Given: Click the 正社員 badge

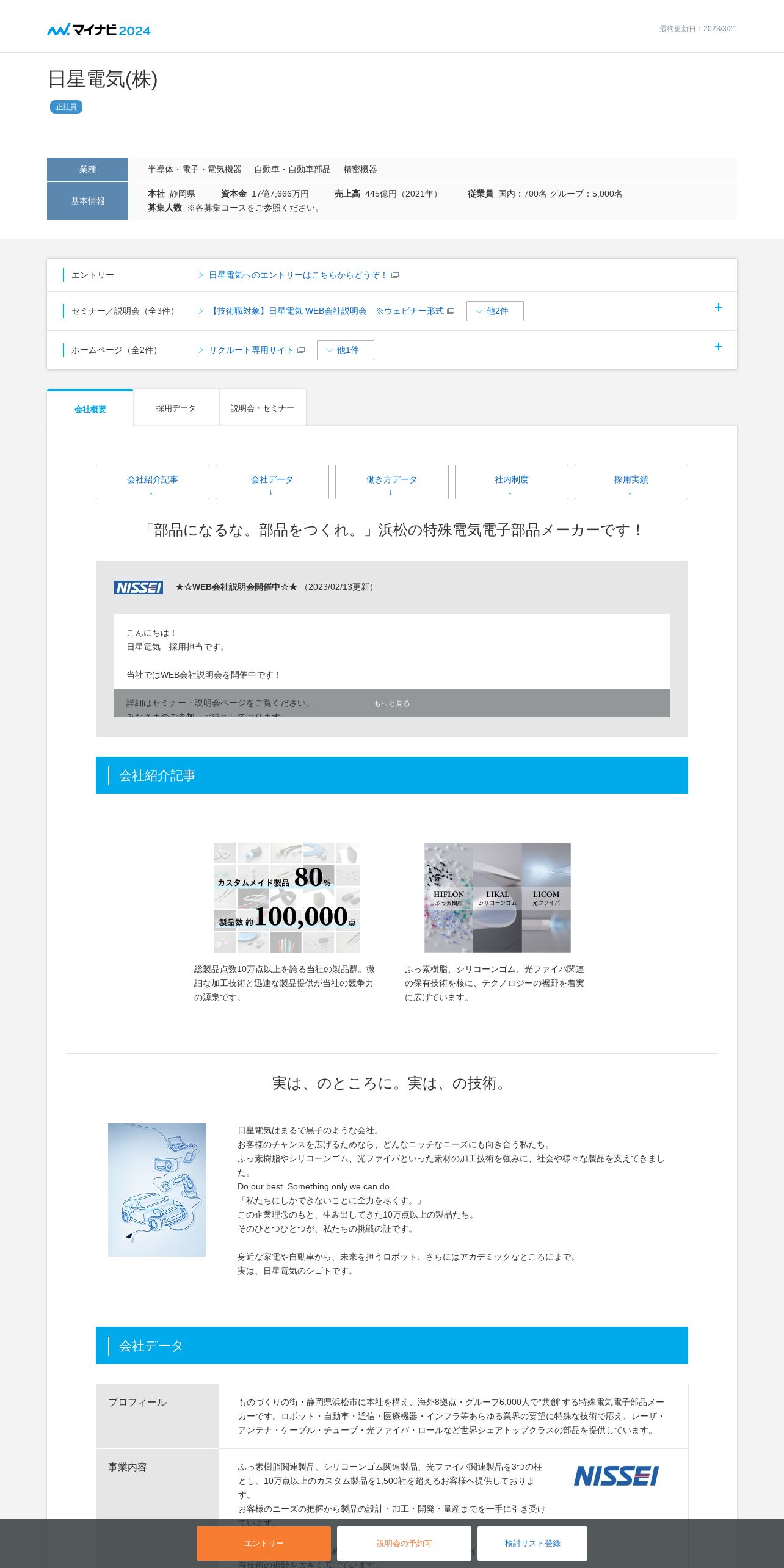Looking at the screenshot, I should coord(66,107).
